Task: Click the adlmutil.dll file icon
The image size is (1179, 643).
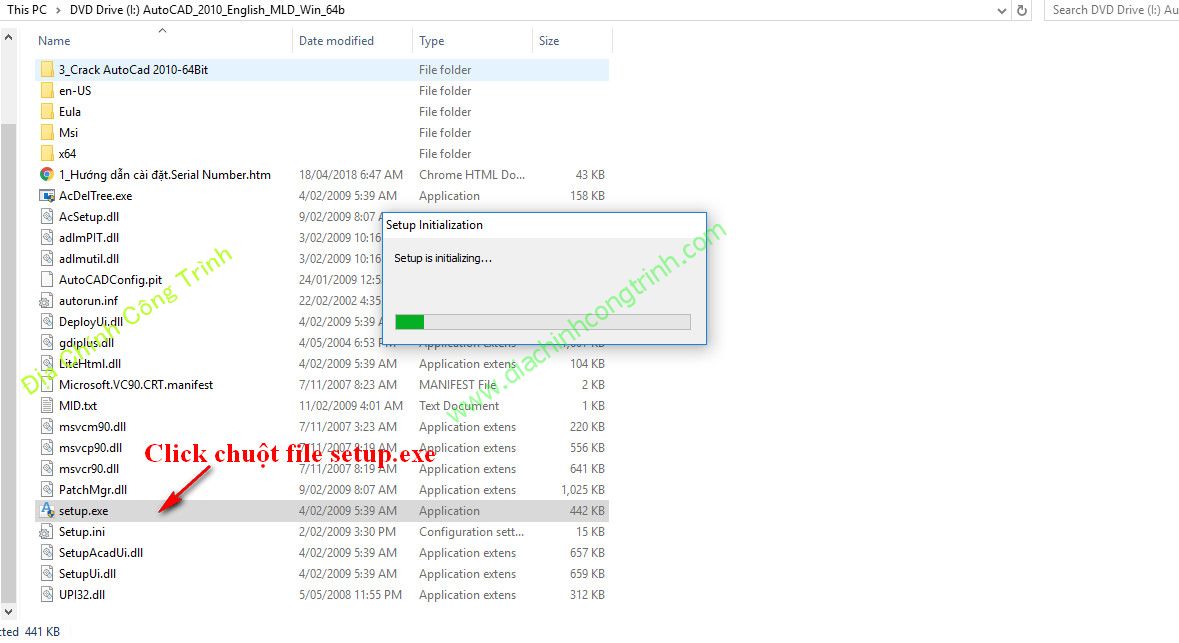Action: tap(47, 259)
